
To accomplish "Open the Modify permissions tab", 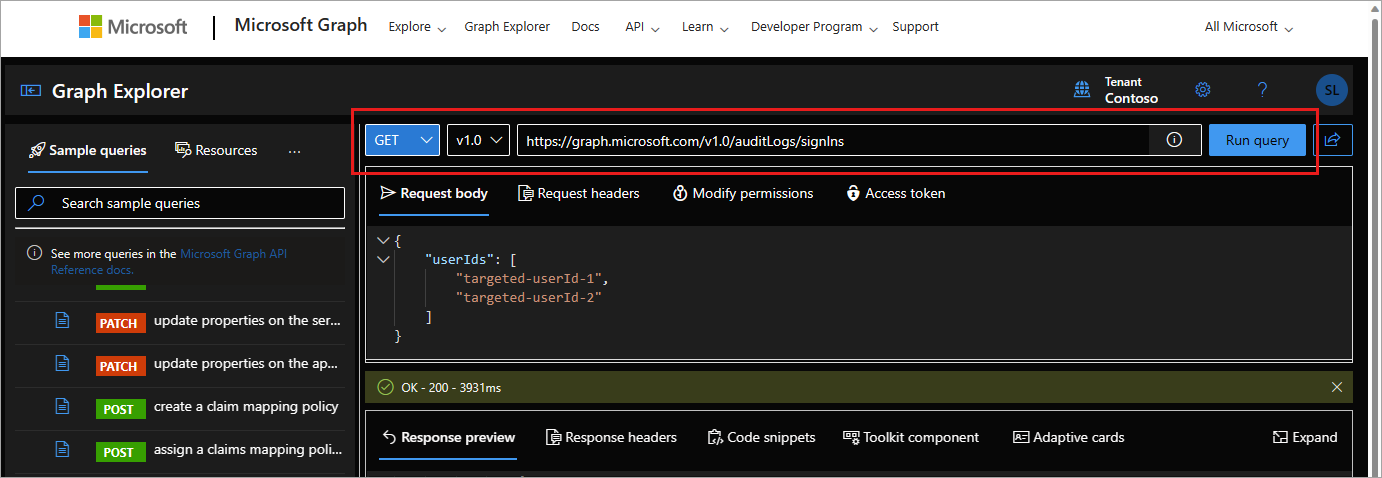I will pos(743,193).
